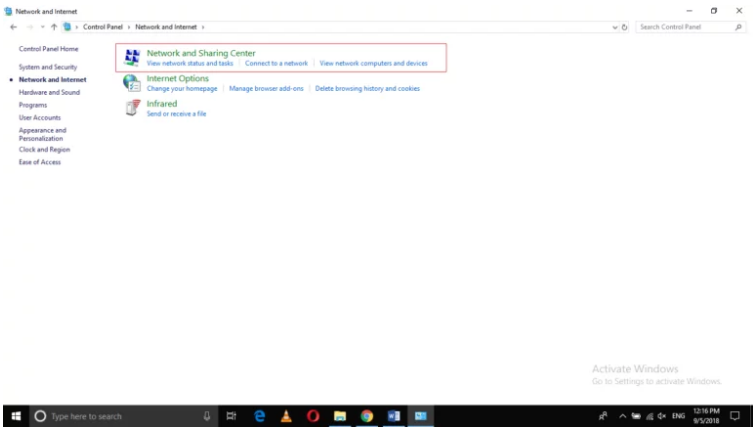Launch VLC media player from the taskbar

pos(286,416)
